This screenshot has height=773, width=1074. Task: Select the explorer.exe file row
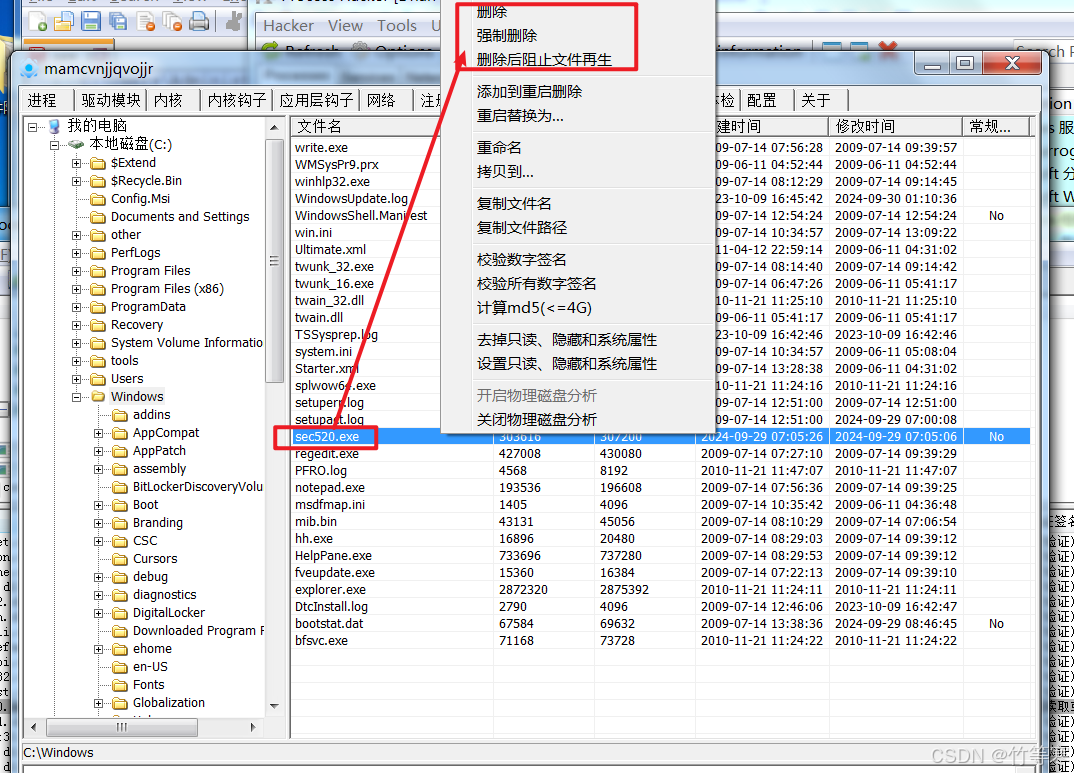[x=661, y=590]
